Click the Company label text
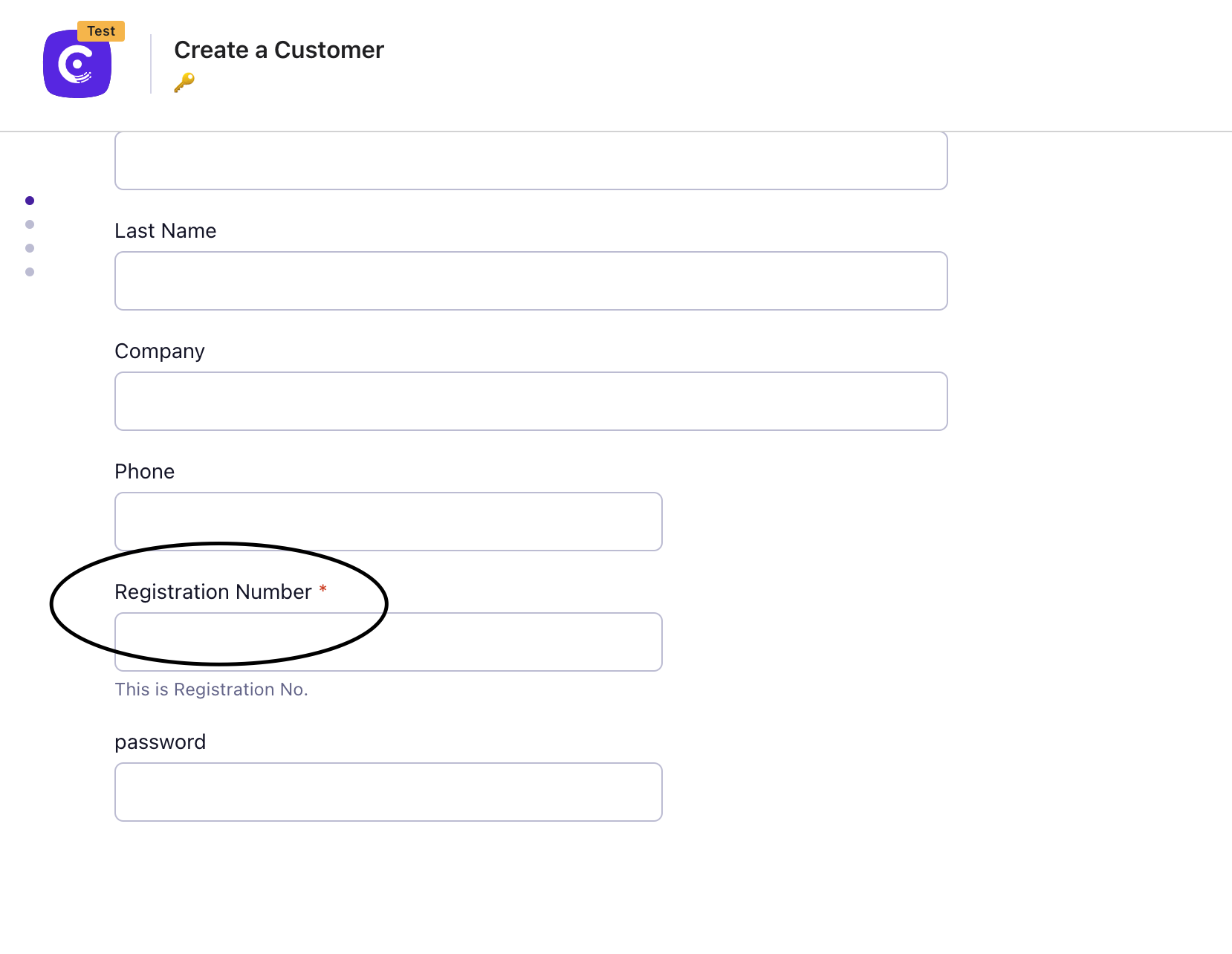The height and width of the screenshot is (954, 1232). click(160, 351)
